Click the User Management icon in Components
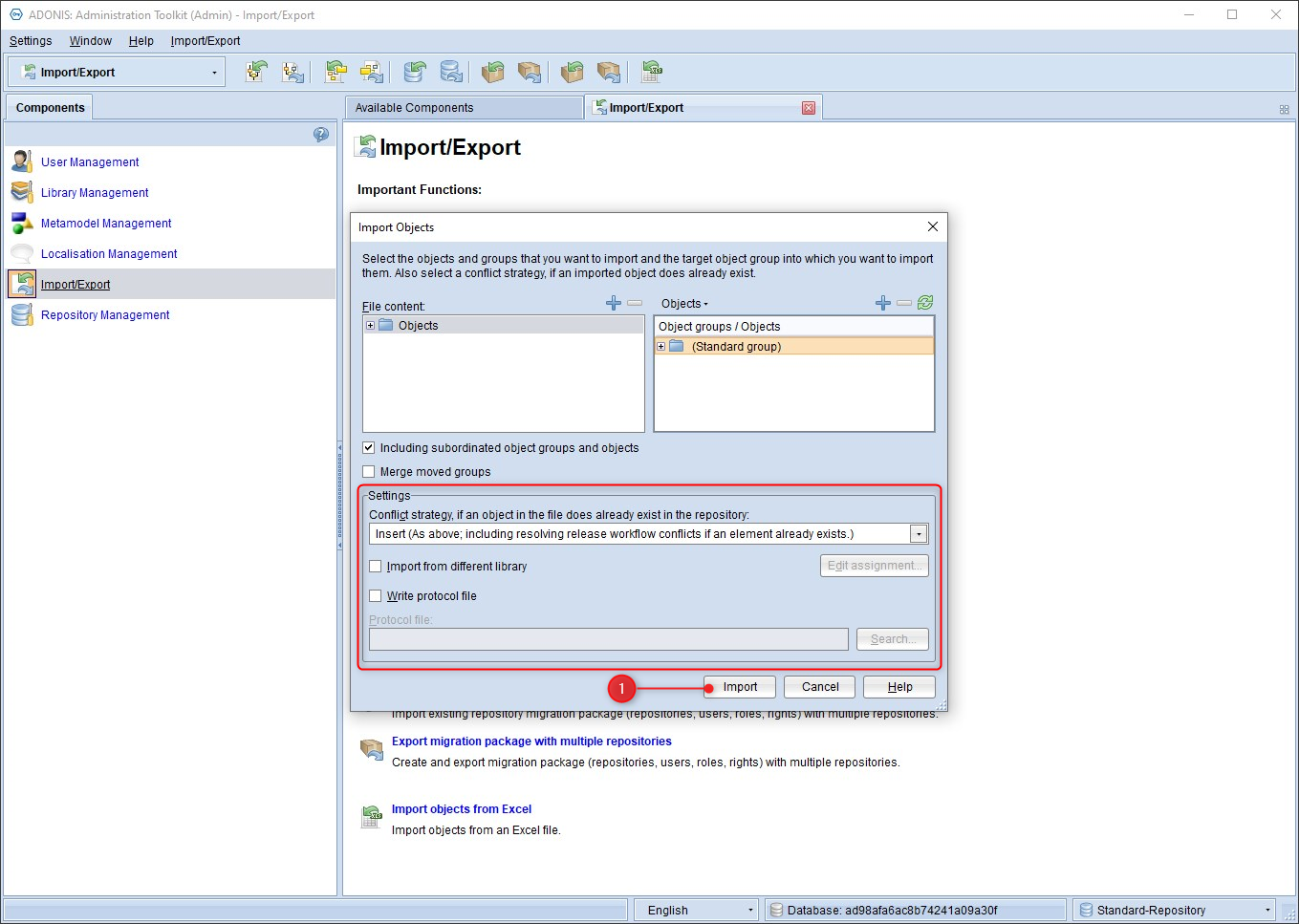The width and height of the screenshot is (1299, 924). coord(22,161)
